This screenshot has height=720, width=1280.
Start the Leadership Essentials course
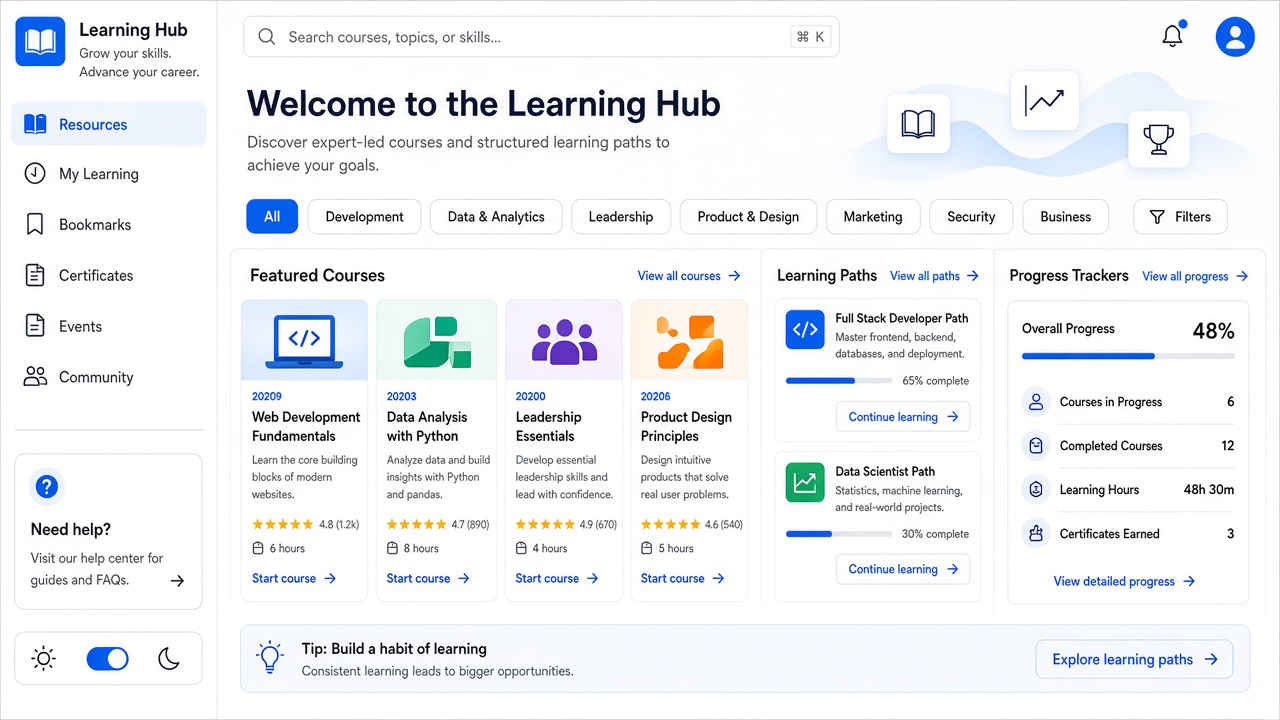pyautogui.click(x=557, y=578)
